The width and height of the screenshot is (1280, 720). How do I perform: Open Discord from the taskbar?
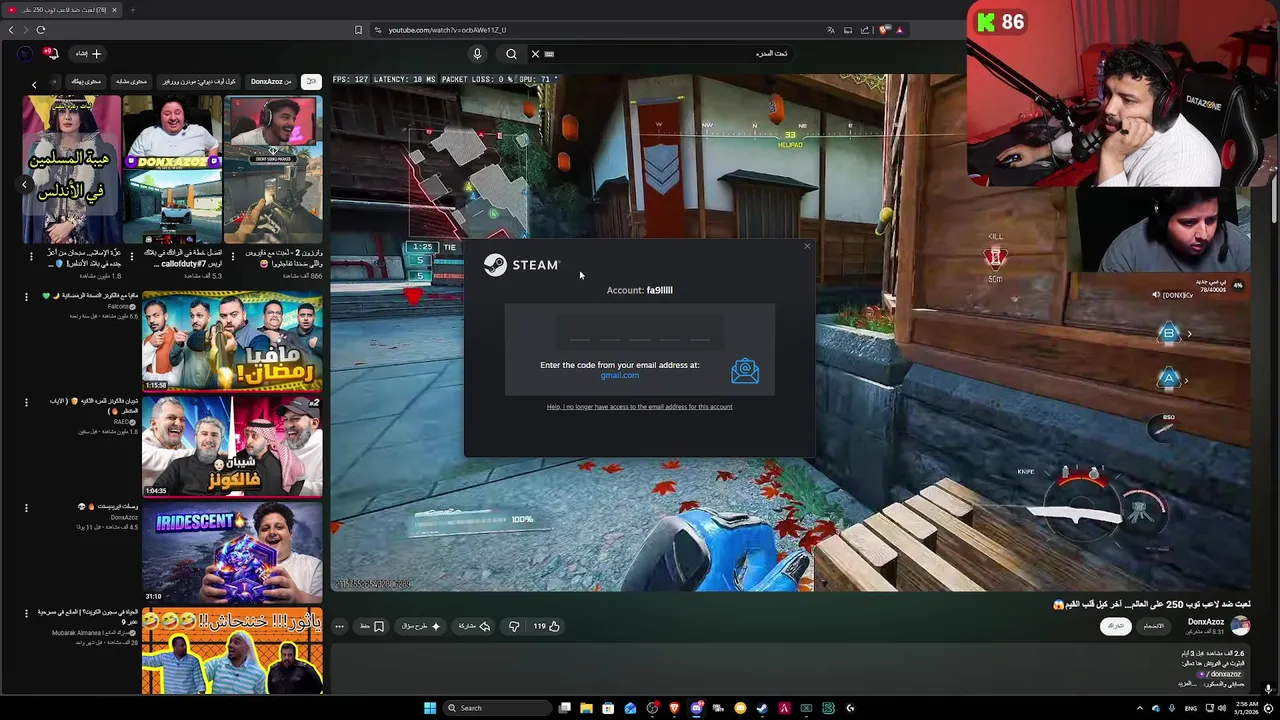(x=696, y=708)
